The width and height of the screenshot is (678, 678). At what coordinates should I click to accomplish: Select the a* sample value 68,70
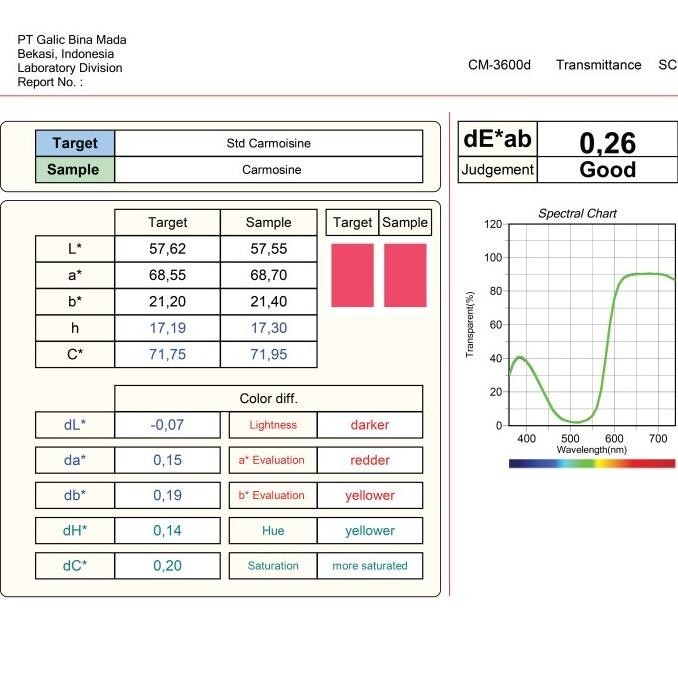268,274
